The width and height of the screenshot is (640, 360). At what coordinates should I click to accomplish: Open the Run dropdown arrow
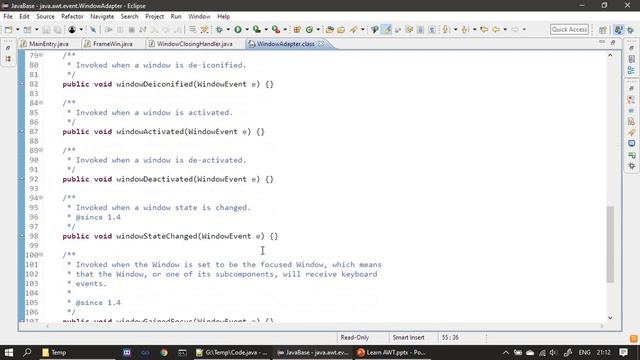point(247,29)
